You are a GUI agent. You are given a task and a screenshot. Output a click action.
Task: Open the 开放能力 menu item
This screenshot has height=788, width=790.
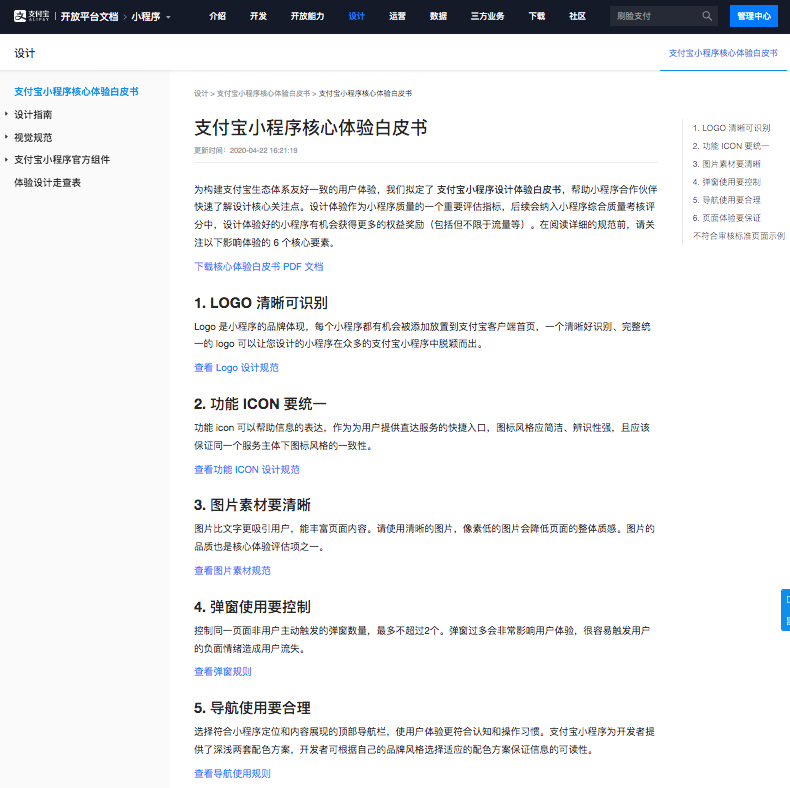pos(307,16)
